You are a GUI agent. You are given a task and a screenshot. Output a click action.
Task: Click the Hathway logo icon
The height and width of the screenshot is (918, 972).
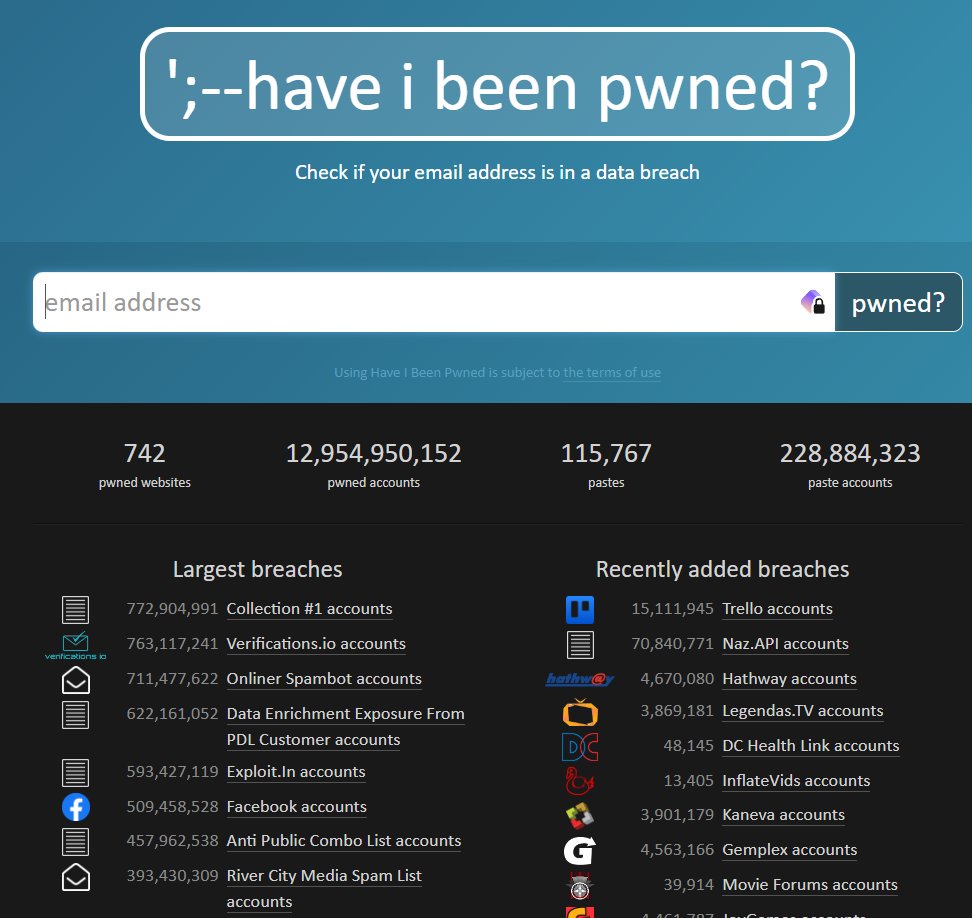(580, 679)
